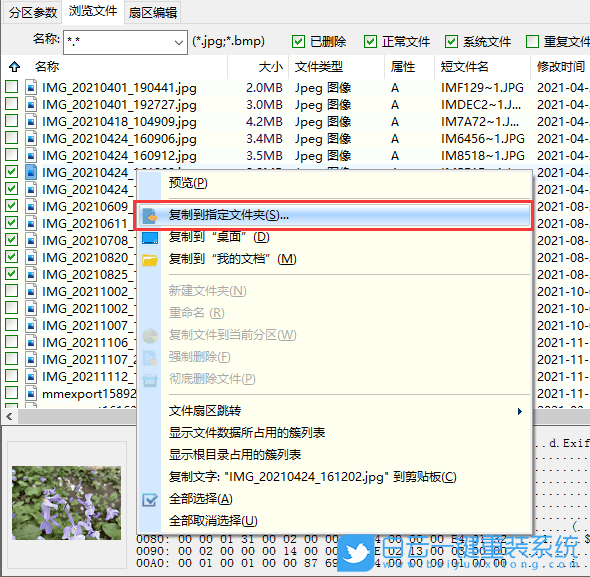Click file icon of IMG_20210825 row
The image size is (590, 577).
pos(31,274)
